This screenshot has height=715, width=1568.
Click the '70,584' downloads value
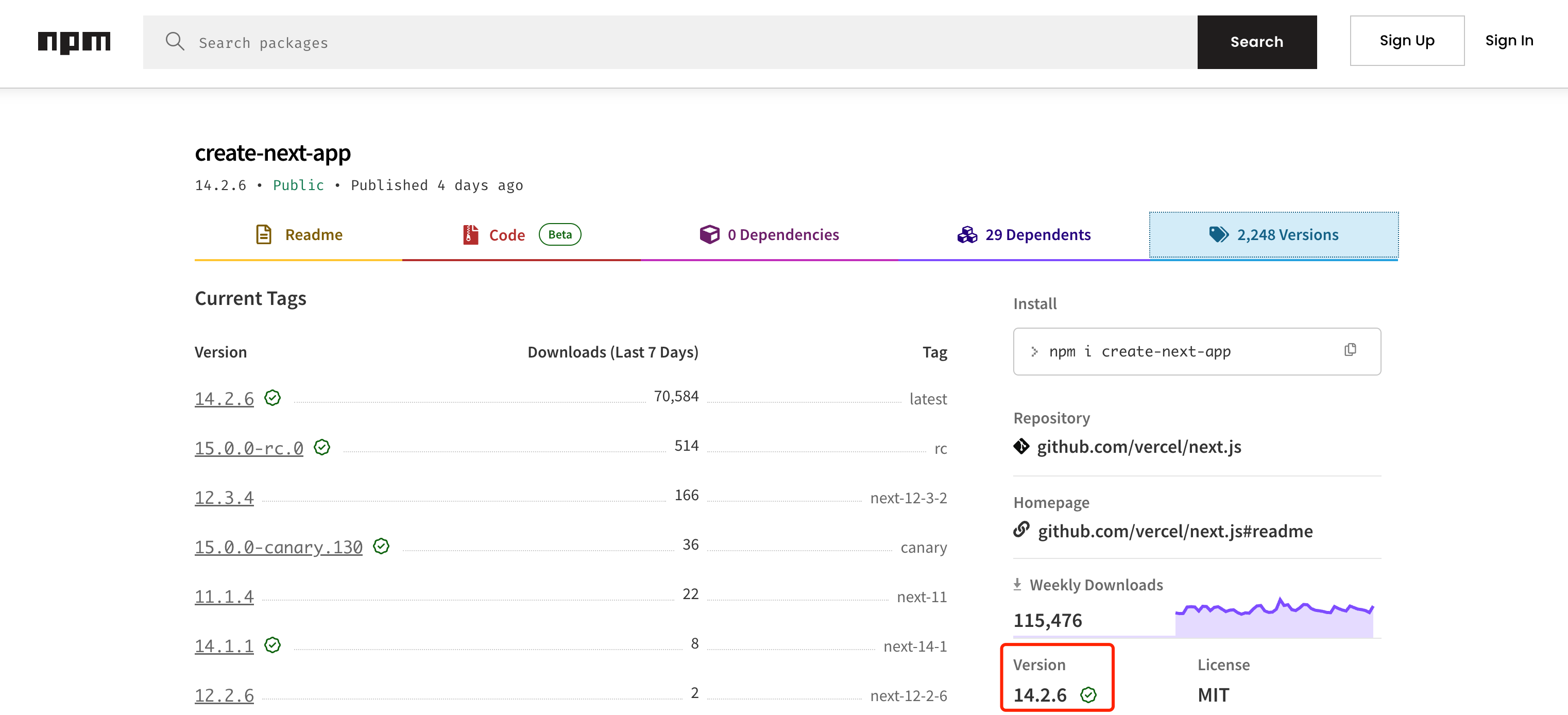coord(676,396)
